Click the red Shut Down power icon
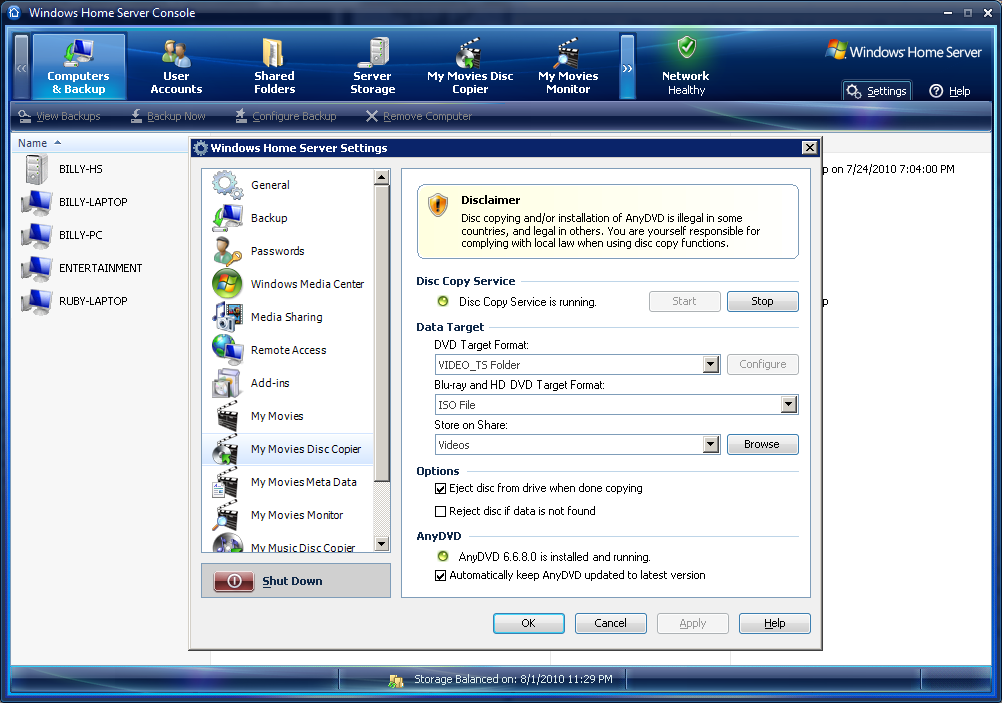The image size is (1002, 703). tap(235, 581)
